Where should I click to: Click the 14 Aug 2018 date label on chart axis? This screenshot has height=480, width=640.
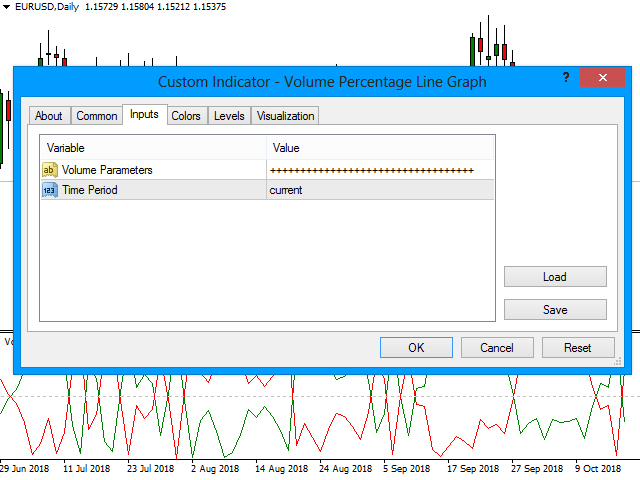(x=281, y=469)
